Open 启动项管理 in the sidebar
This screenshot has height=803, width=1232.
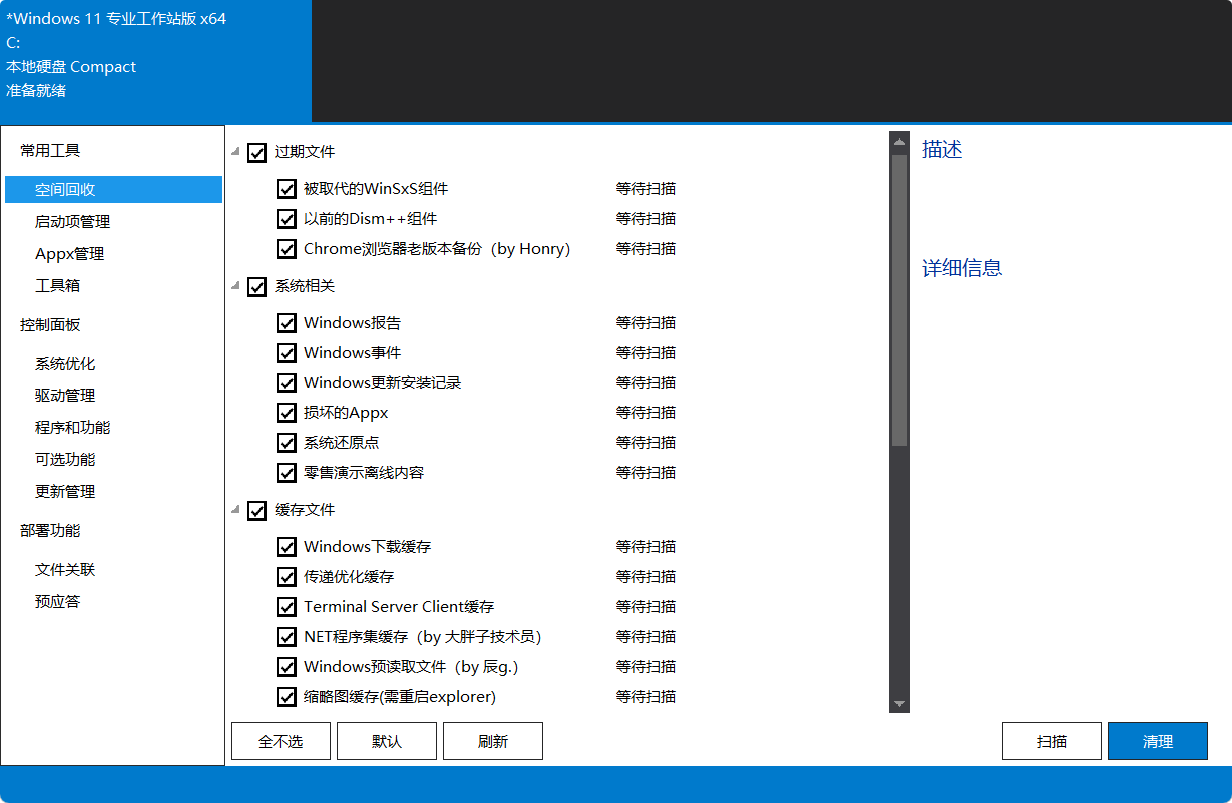coord(72,222)
